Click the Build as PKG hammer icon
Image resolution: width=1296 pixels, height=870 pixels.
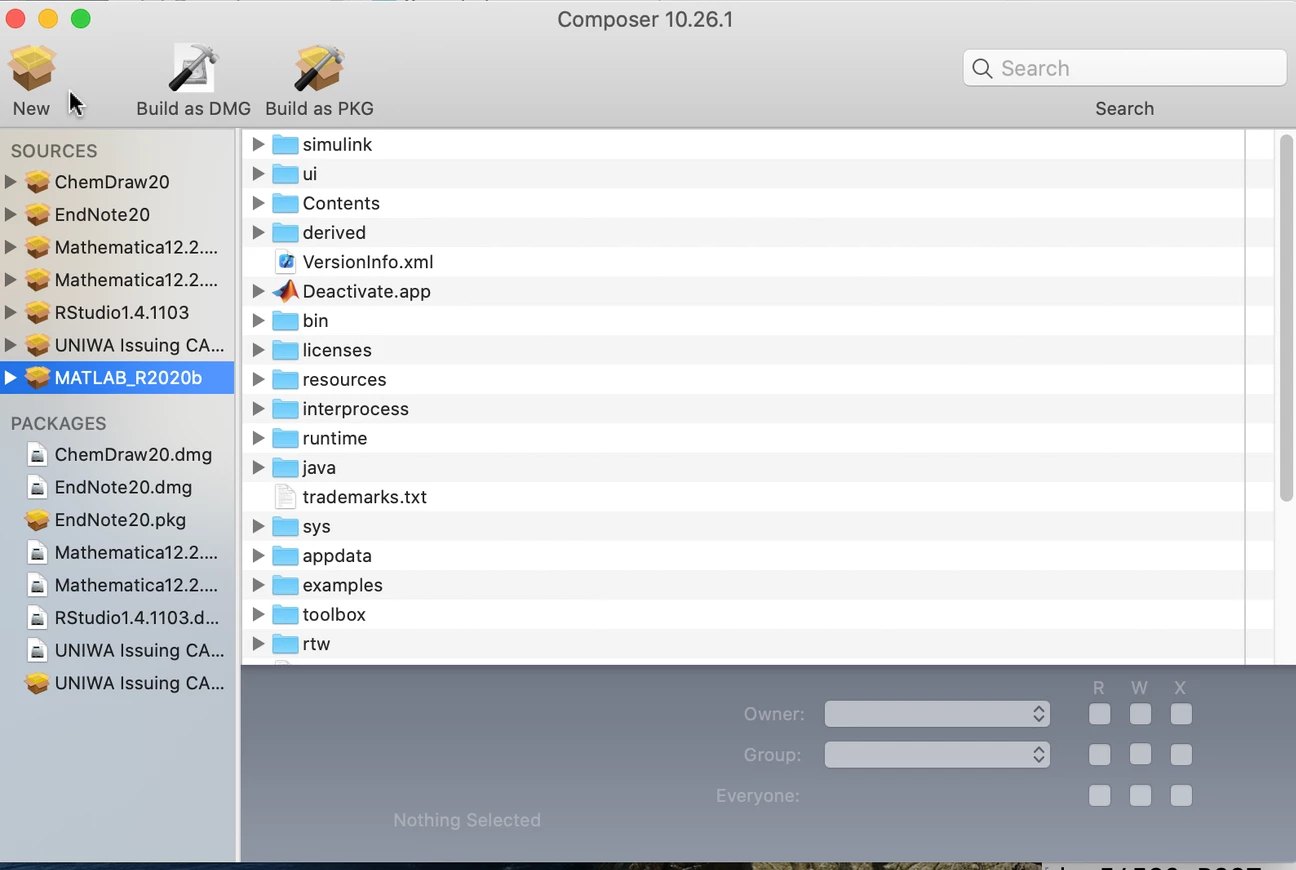point(319,68)
